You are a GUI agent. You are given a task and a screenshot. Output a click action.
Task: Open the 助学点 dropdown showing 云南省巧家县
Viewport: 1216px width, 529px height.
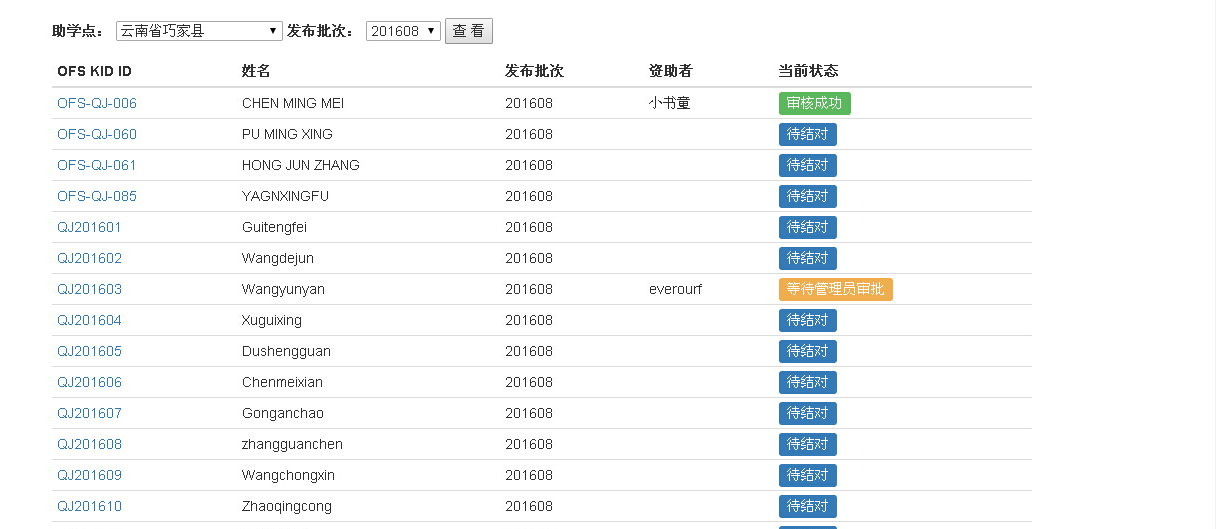[x=199, y=31]
